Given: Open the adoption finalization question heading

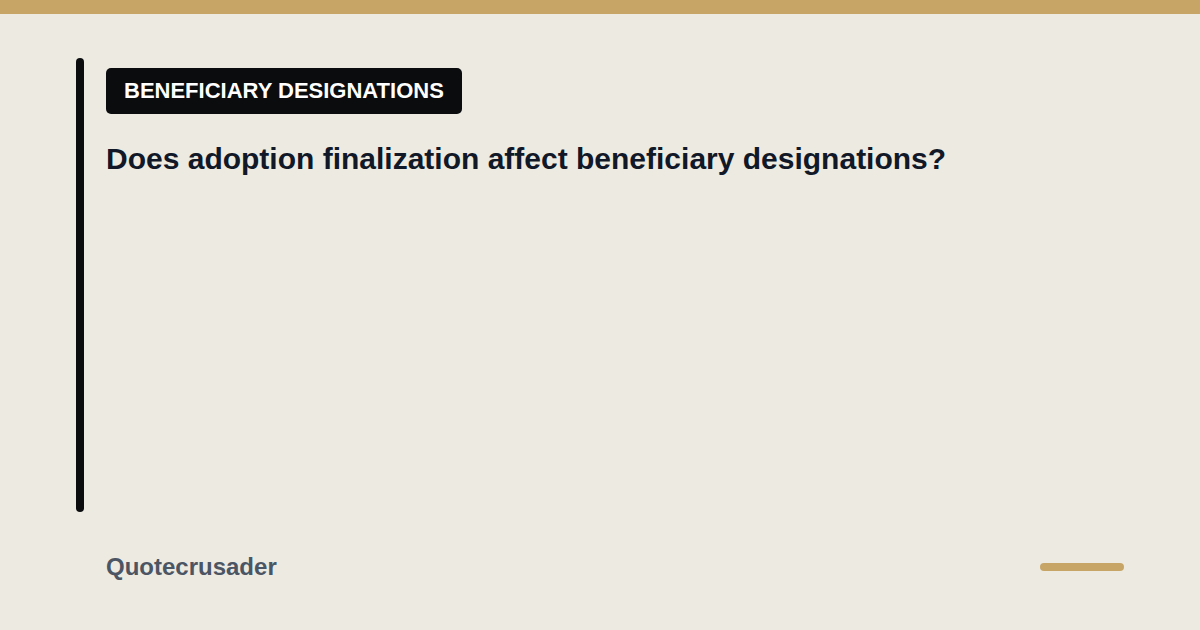Looking at the screenshot, I should (526, 159).
